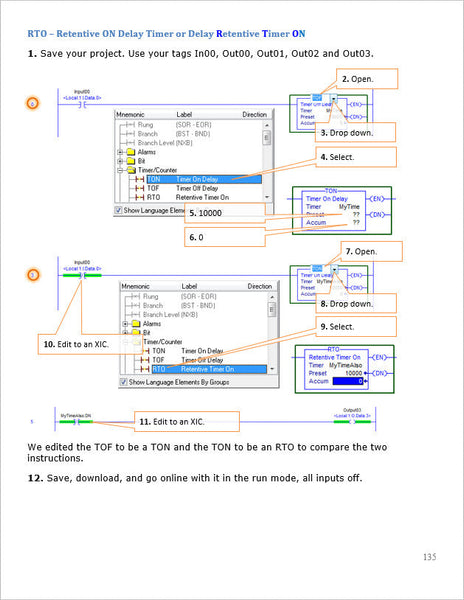464x600 pixels.
Task: Open the drop-down arrow on rung 3 timer box
Action: 334,270
